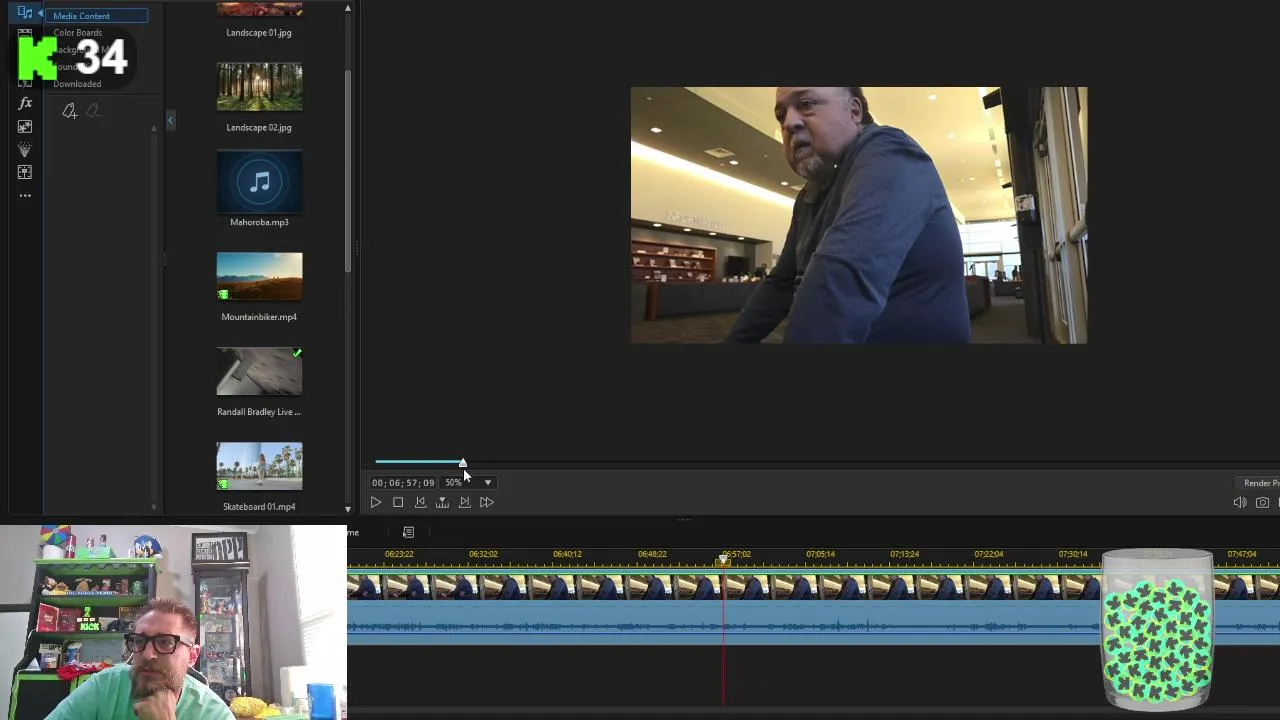Select the Landscape 02.jpg forest thumbnail
Viewport: 1280px width, 720px height.
(x=259, y=87)
